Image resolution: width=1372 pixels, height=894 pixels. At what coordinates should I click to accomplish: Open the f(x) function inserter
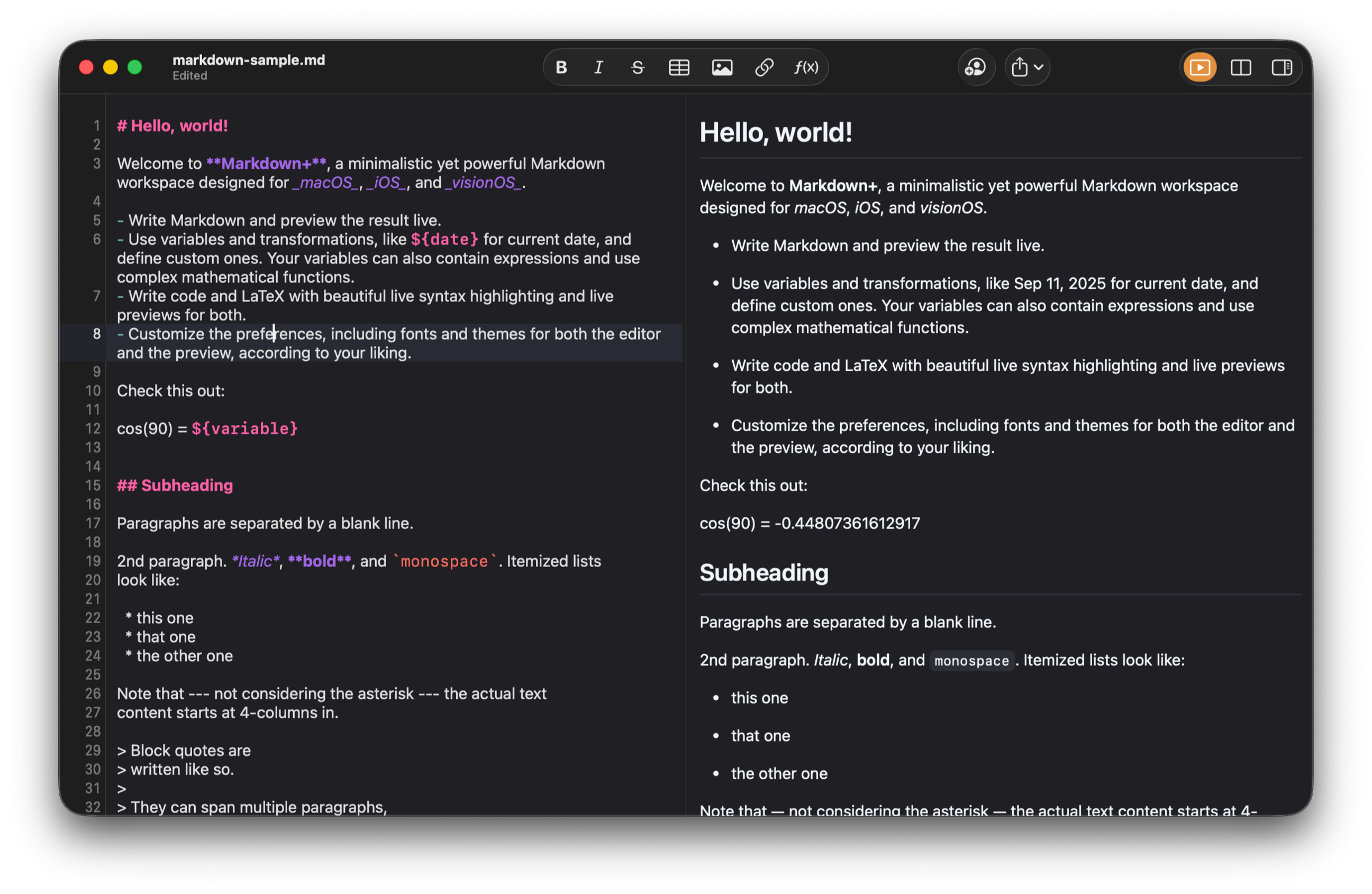click(806, 68)
